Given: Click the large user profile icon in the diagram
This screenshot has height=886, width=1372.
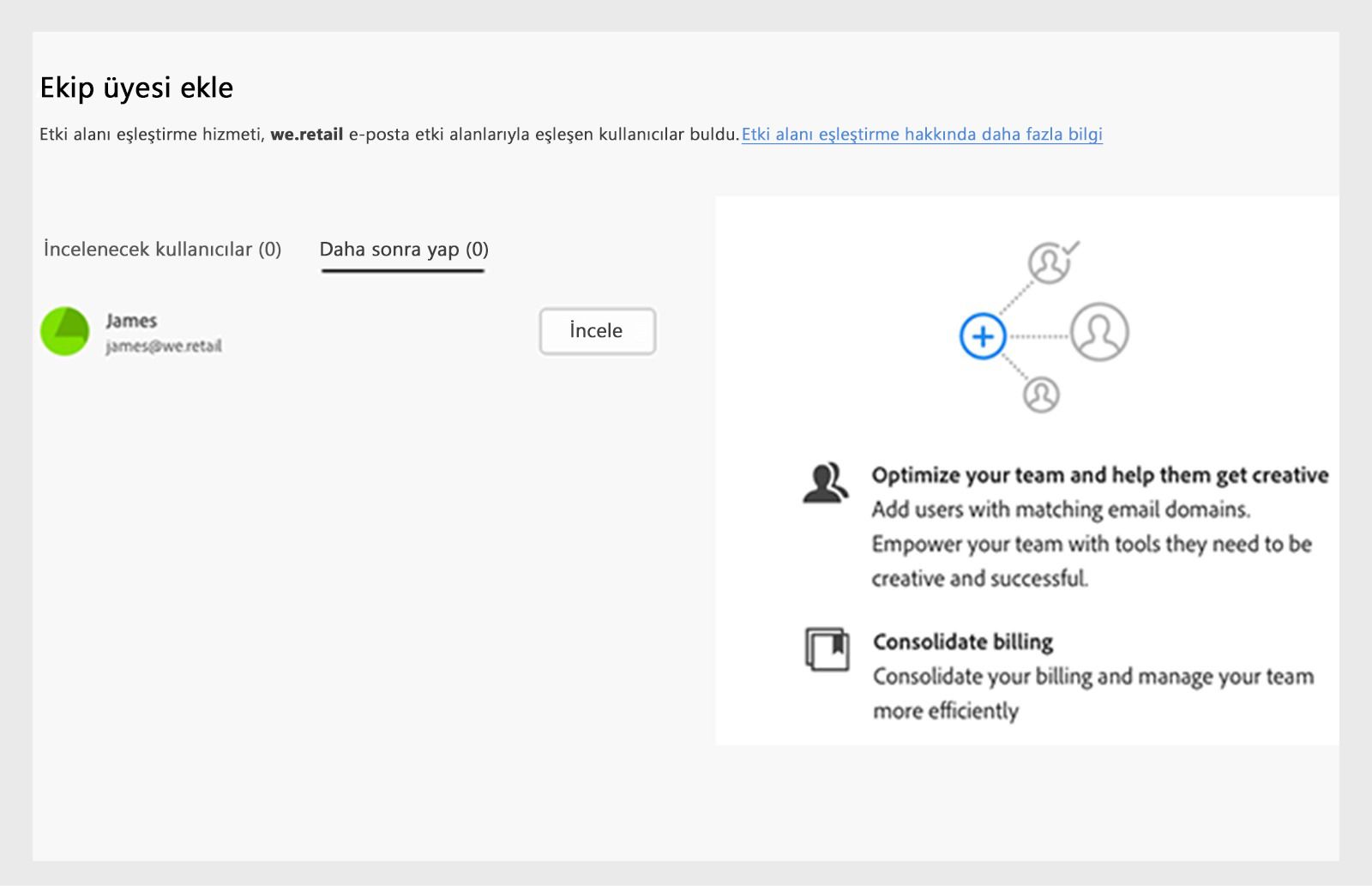Looking at the screenshot, I should coord(1099,332).
